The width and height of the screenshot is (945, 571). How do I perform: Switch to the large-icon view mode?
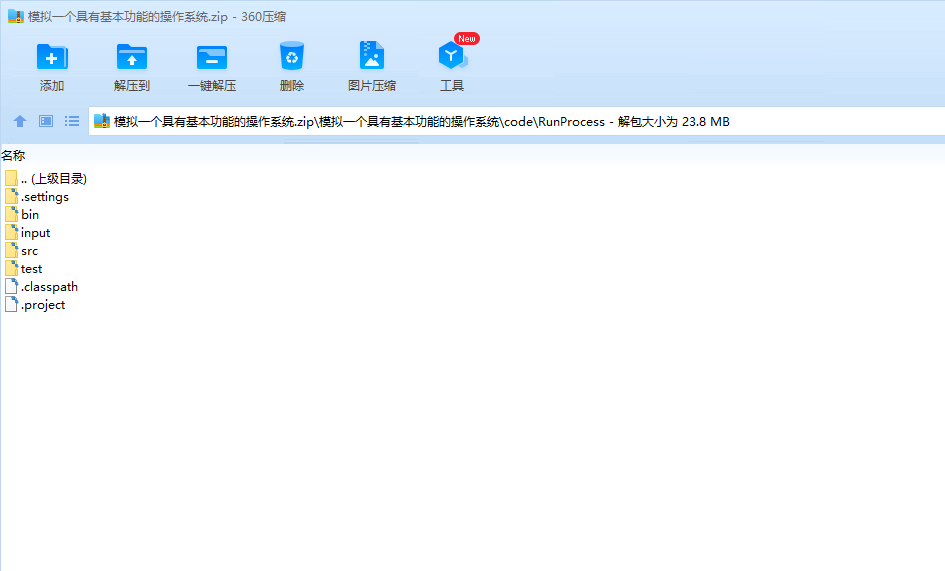46,121
